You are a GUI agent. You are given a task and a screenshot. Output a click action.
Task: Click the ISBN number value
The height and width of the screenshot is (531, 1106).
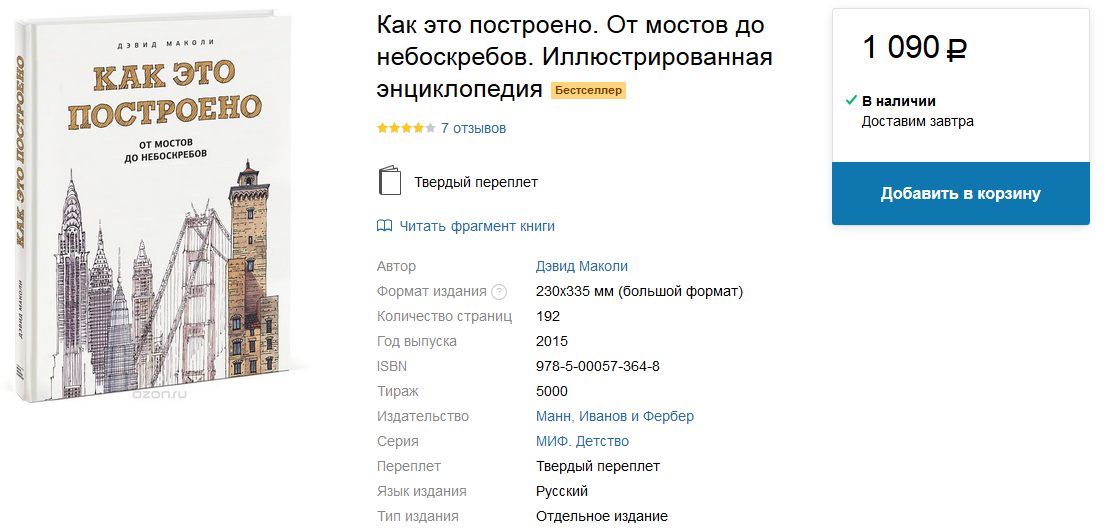click(x=598, y=366)
